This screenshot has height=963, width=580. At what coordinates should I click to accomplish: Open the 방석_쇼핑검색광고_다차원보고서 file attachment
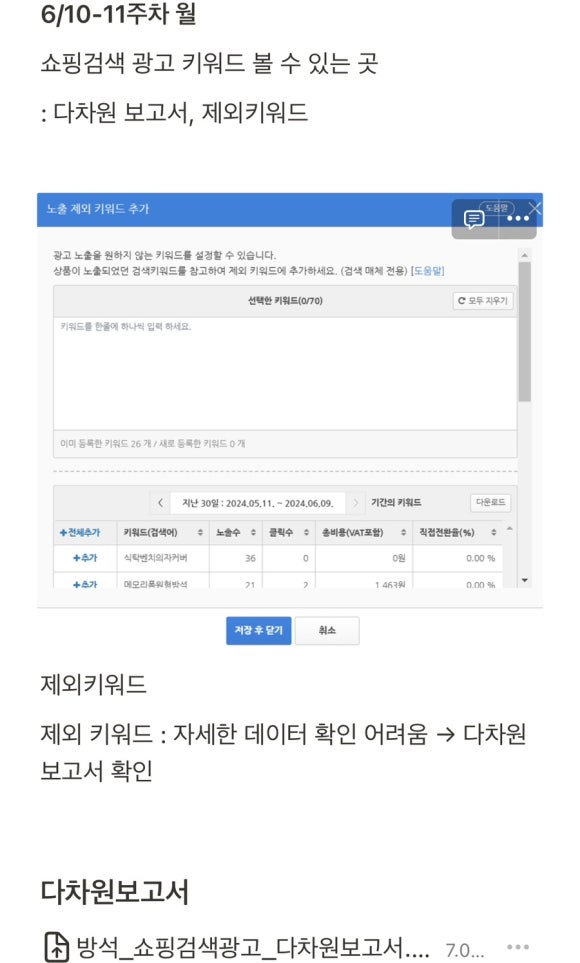pyautogui.click(x=252, y=948)
